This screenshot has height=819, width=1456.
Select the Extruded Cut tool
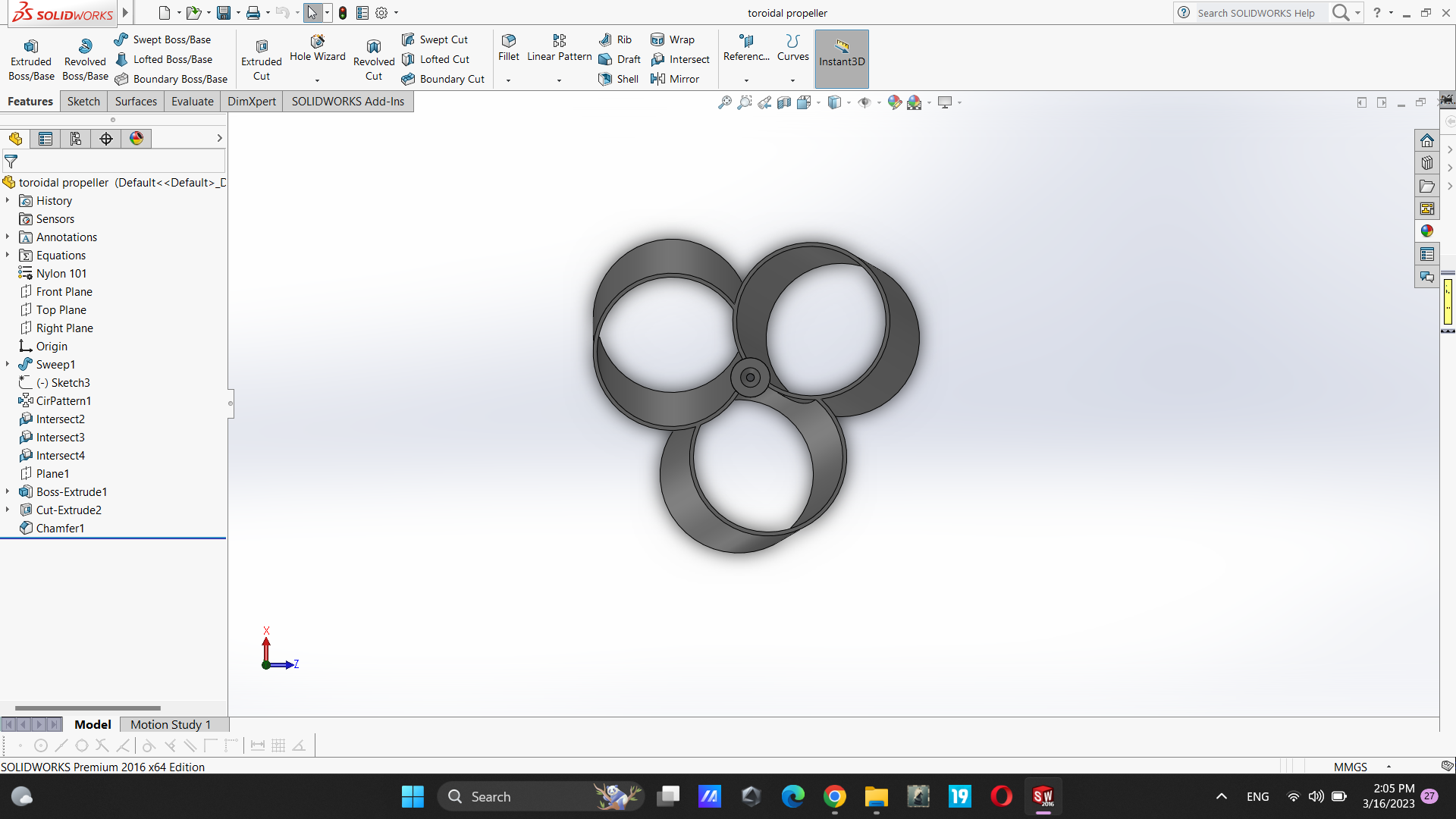(x=262, y=59)
